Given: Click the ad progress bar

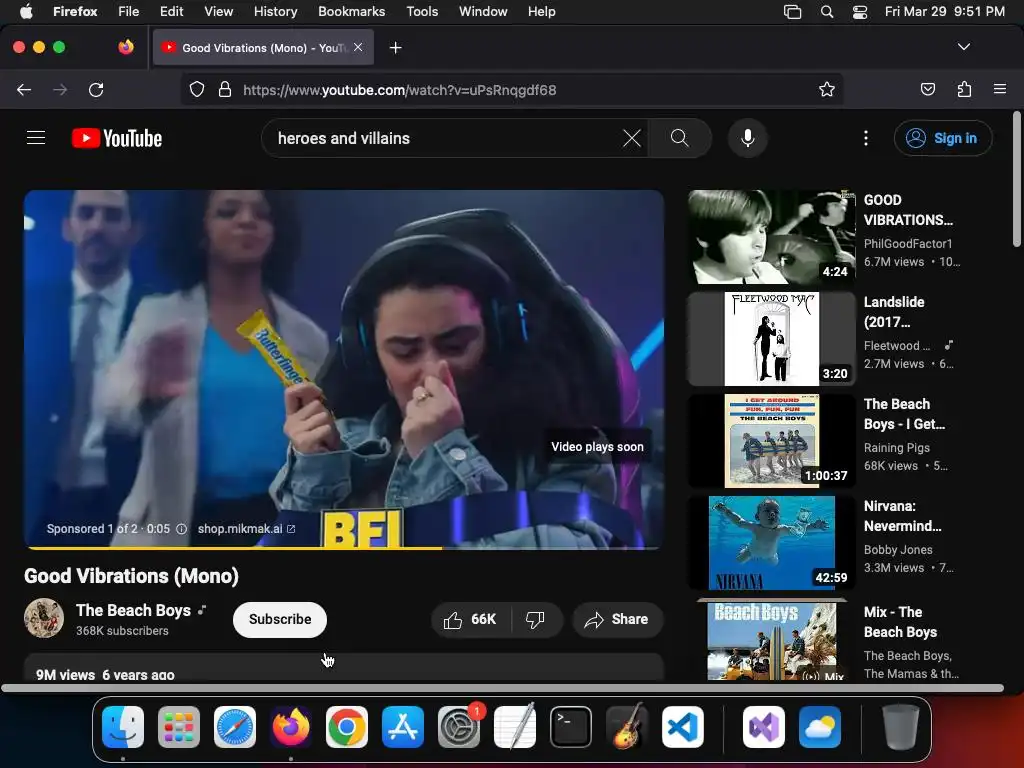Looking at the screenshot, I should pos(344,548).
